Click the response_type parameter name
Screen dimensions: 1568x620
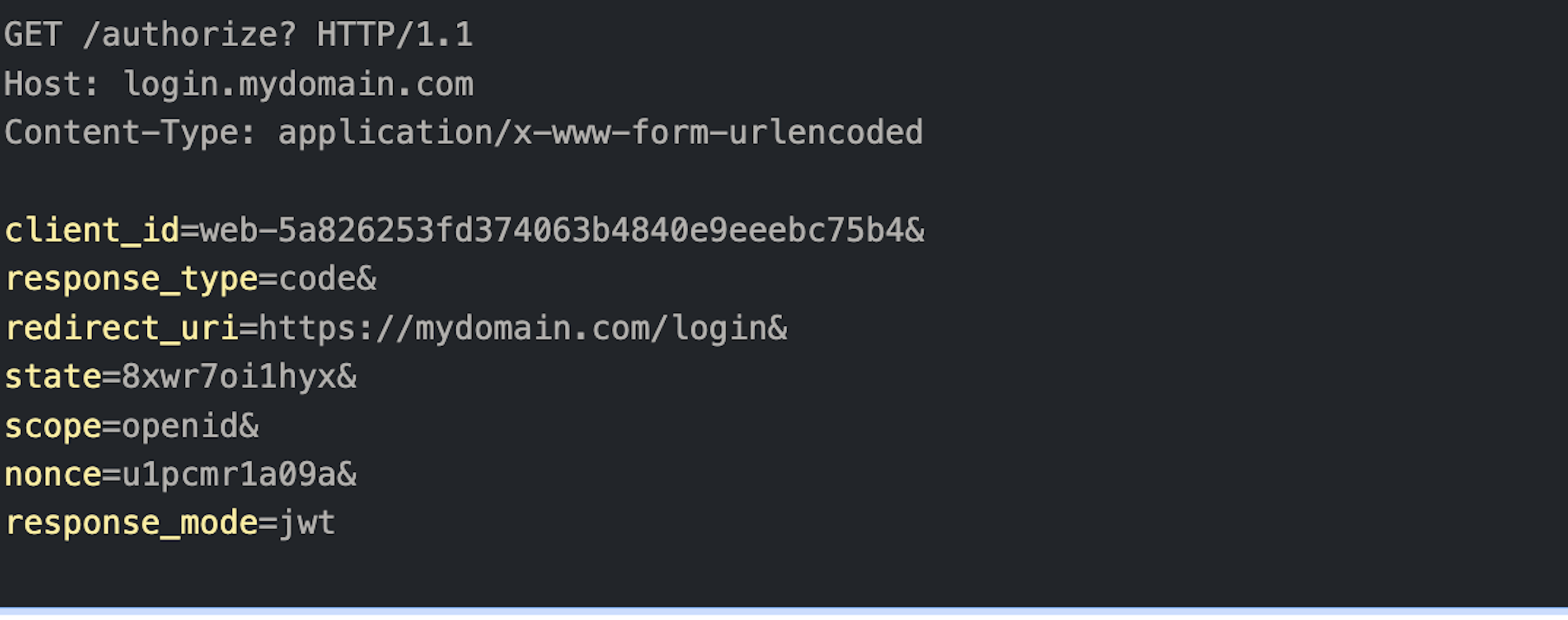132,280
